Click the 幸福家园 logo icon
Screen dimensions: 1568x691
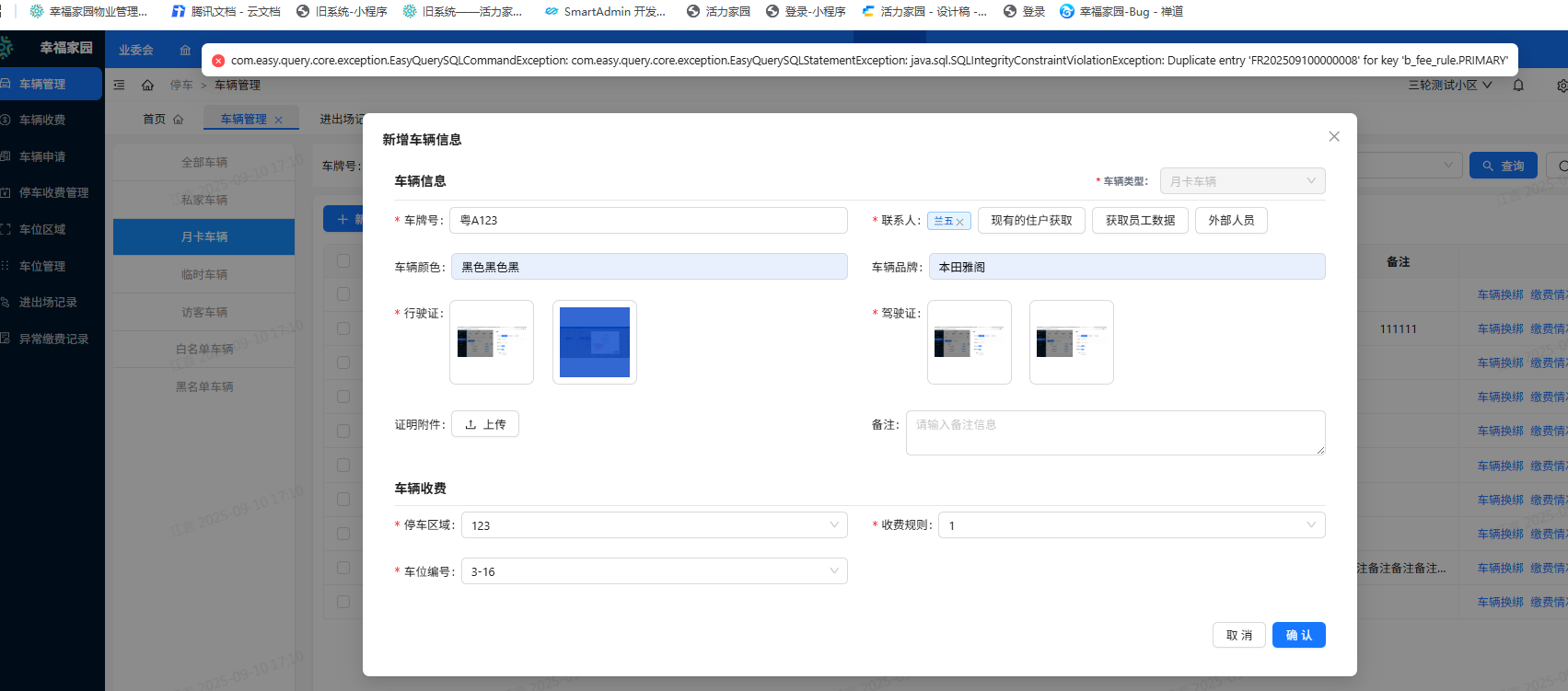6,47
